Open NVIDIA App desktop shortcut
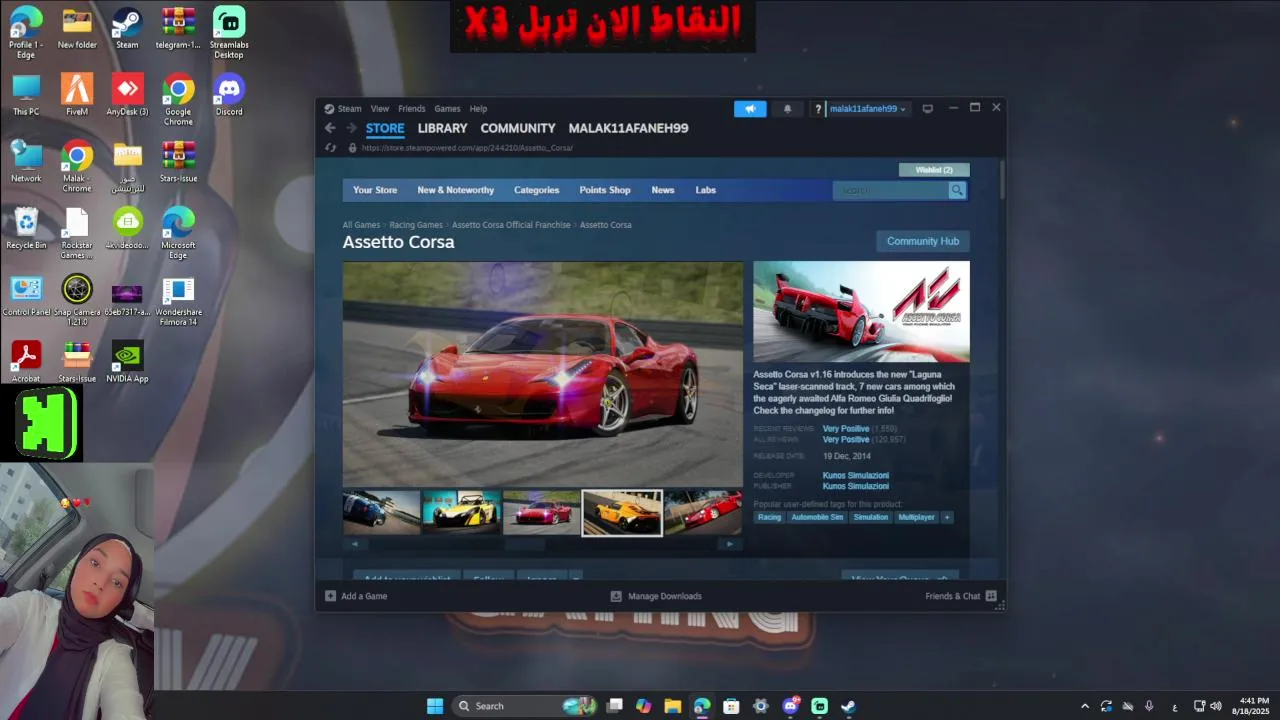The image size is (1280, 720). [127, 362]
